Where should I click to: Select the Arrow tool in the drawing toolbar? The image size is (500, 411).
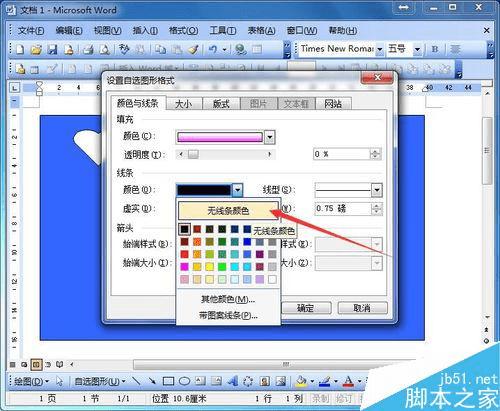click(152, 381)
